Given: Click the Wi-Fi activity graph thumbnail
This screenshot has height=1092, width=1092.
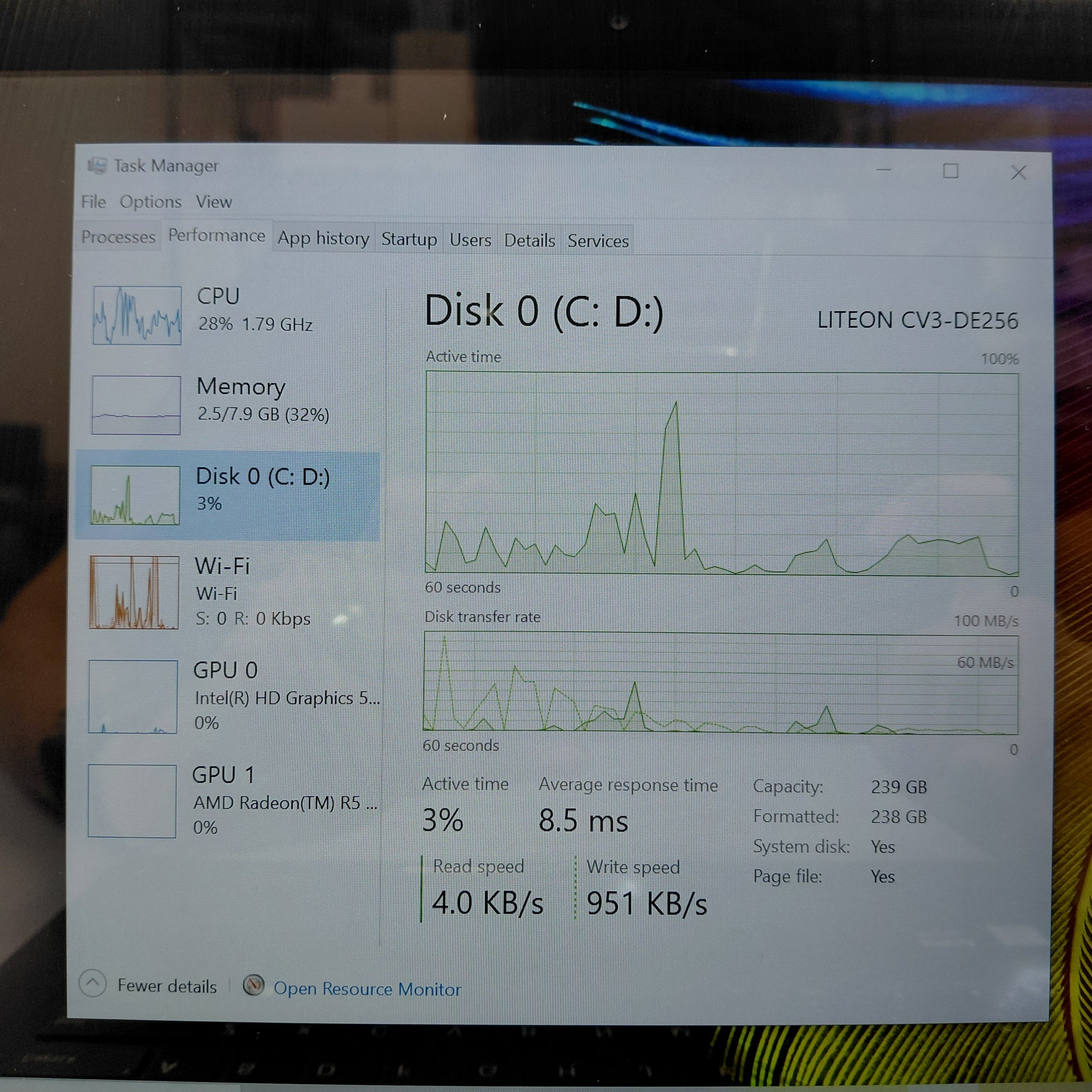Looking at the screenshot, I should (x=134, y=592).
